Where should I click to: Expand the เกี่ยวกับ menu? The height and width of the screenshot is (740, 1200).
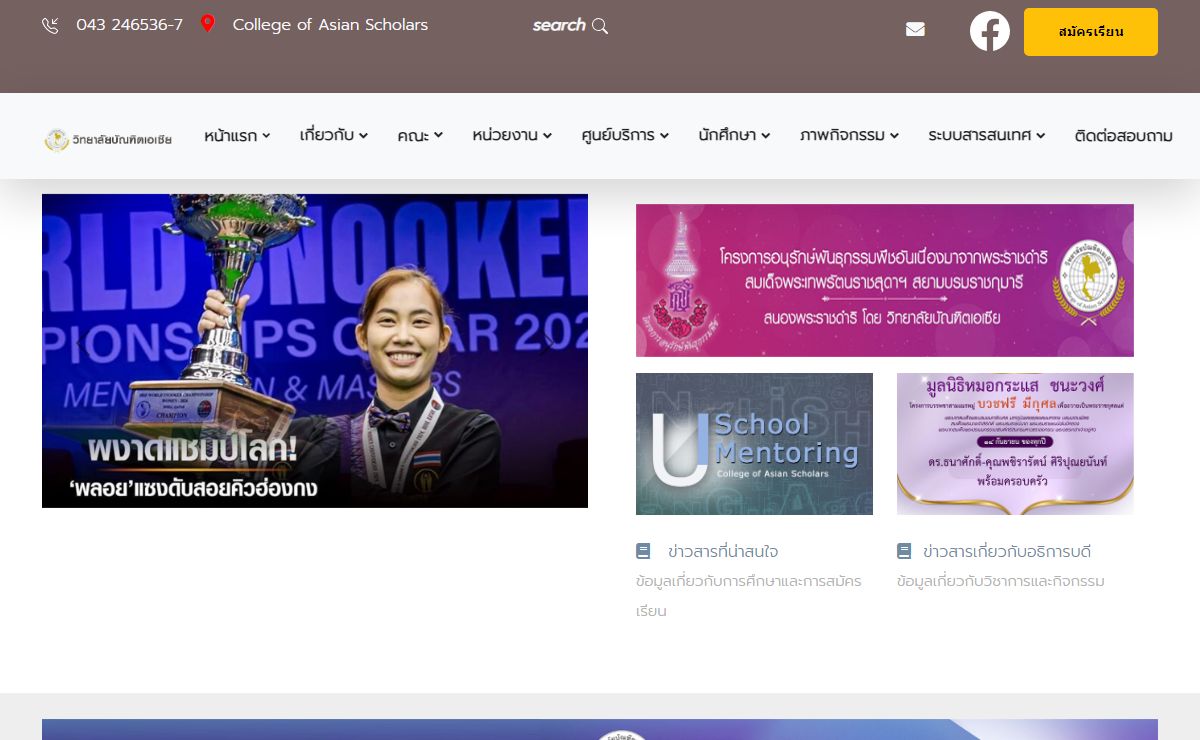[334, 136]
